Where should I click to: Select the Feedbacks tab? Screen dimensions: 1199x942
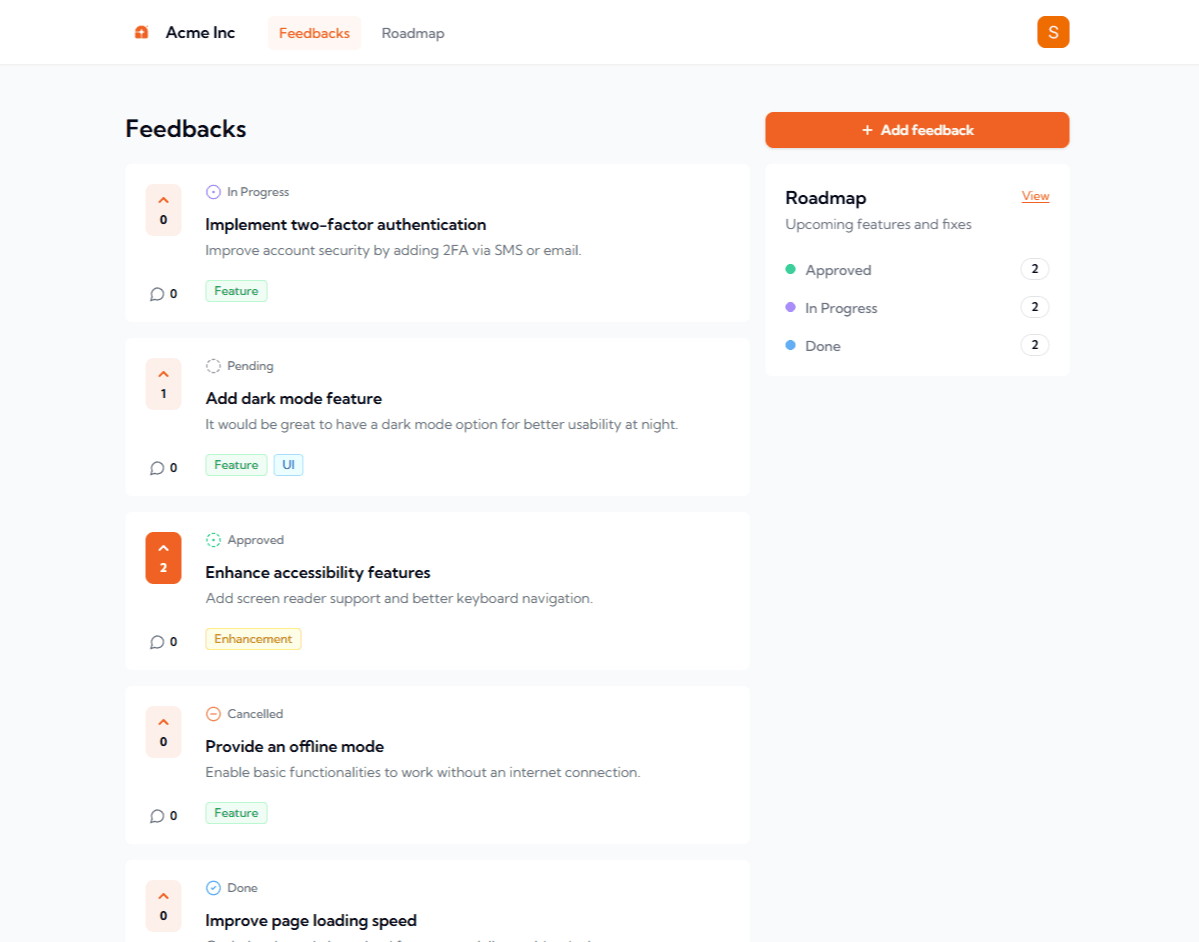point(314,32)
